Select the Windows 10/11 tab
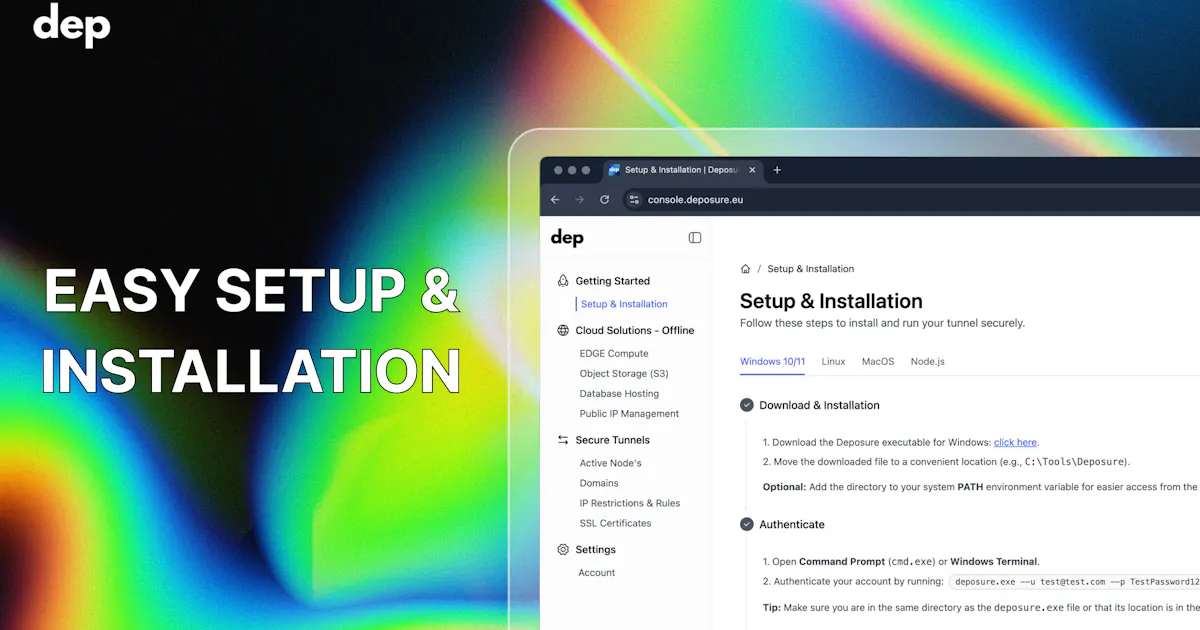The height and width of the screenshot is (630, 1200). pos(772,361)
